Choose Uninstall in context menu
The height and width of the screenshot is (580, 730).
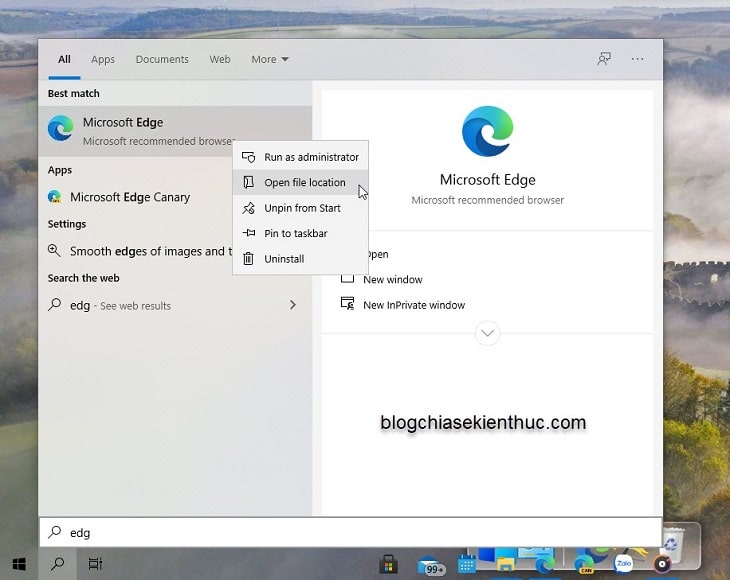point(300,259)
